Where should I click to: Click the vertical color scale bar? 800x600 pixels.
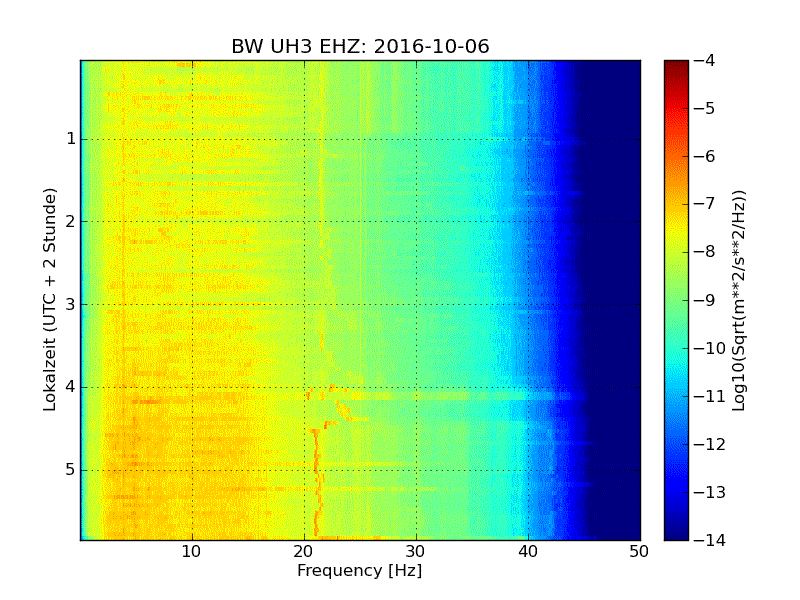677,300
